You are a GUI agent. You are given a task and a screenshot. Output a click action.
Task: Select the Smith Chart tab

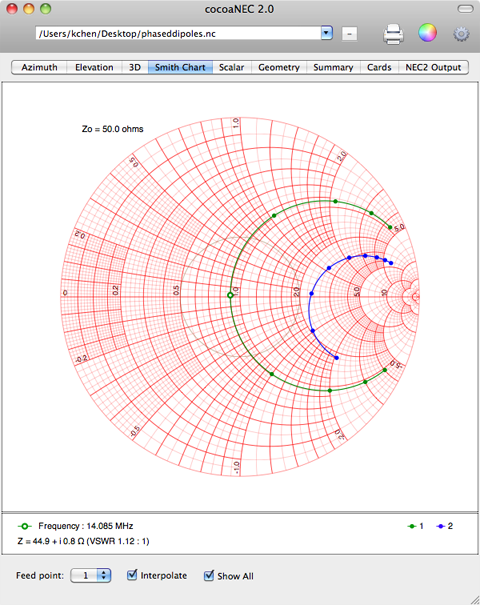[180, 67]
